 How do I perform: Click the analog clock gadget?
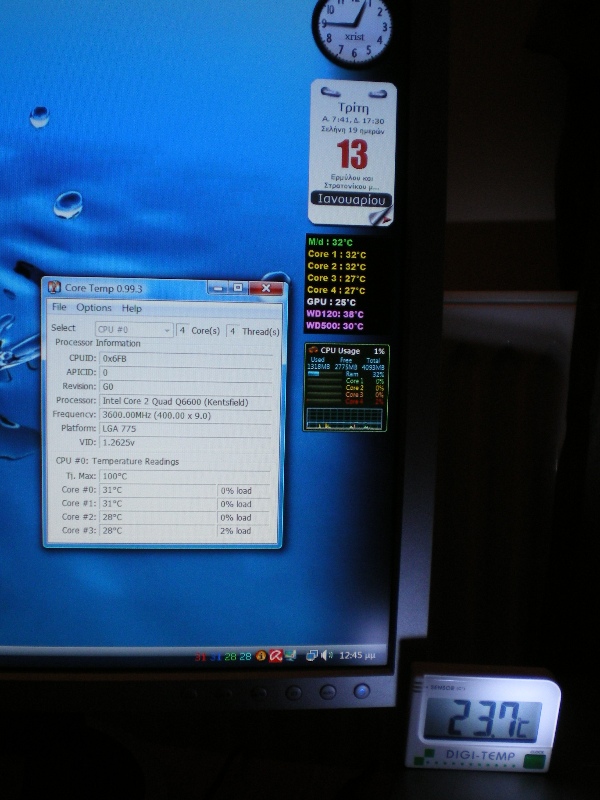(x=353, y=30)
